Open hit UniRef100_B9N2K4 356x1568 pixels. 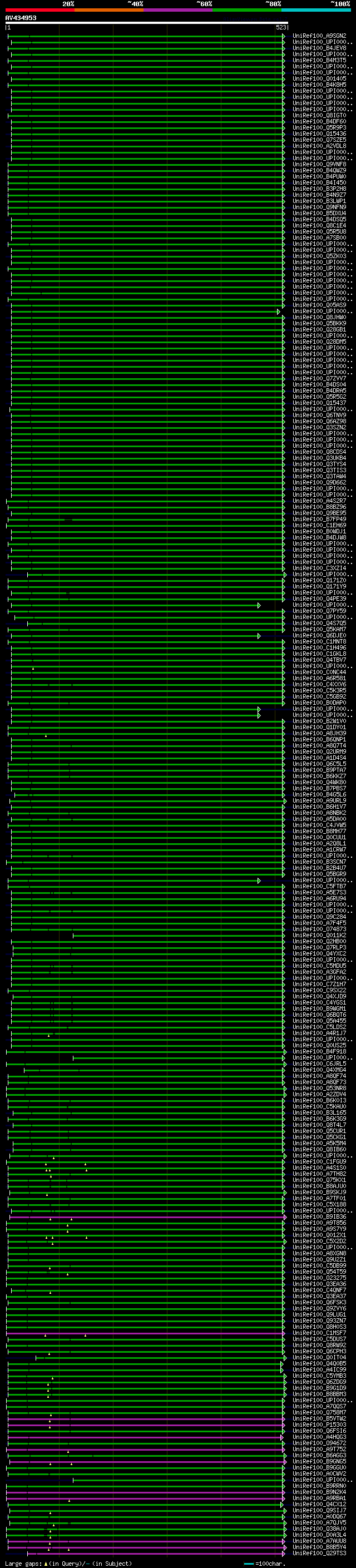(x=319, y=1492)
